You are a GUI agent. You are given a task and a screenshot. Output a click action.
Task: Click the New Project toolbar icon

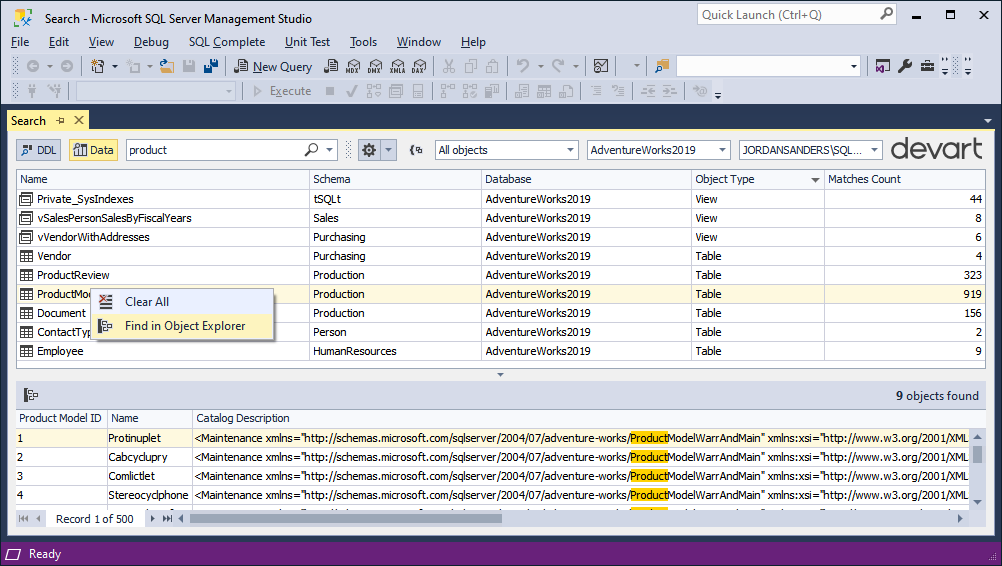(98, 66)
